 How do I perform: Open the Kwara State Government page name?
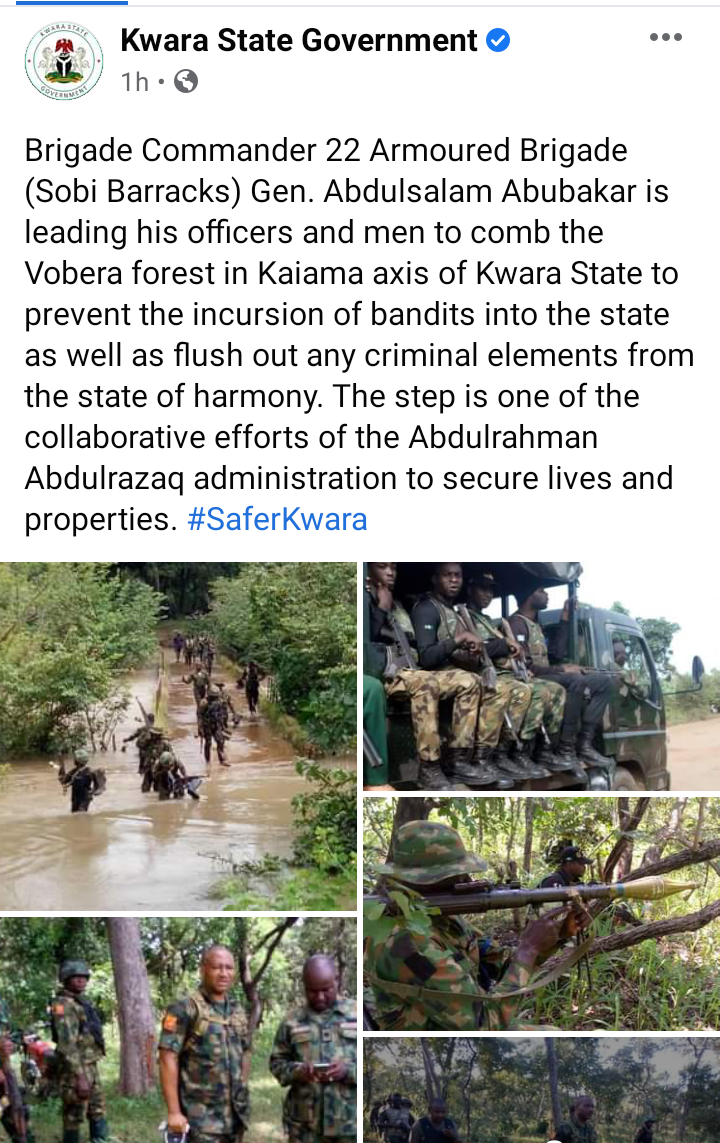pos(299,40)
